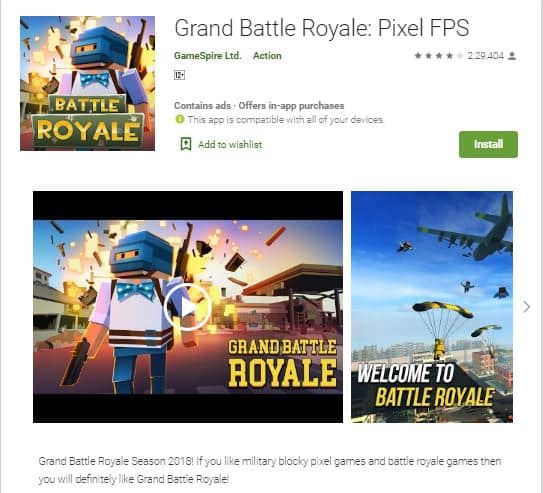Click the Season 2018 description paragraph

coord(270,470)
